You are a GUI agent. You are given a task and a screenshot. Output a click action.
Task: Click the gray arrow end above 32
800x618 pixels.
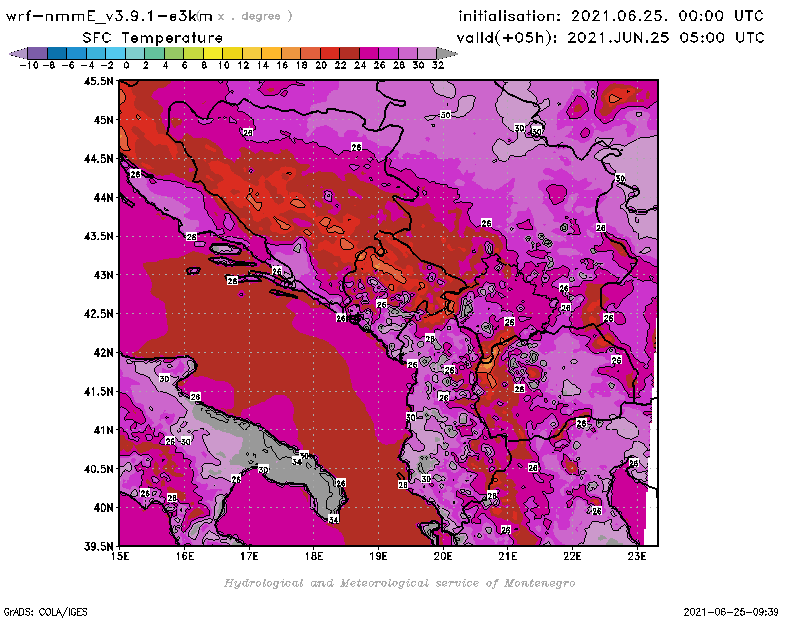pos(447,53)
